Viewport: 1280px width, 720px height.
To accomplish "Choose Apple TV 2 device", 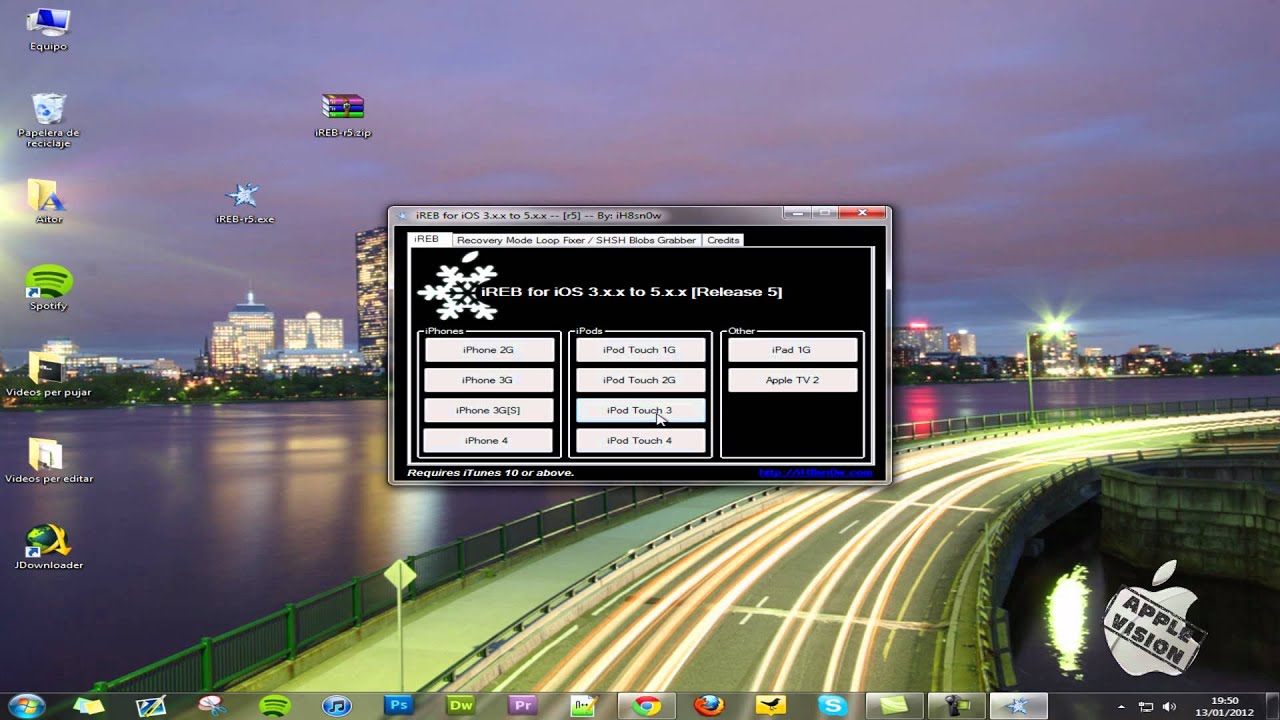I will [792, 380].
